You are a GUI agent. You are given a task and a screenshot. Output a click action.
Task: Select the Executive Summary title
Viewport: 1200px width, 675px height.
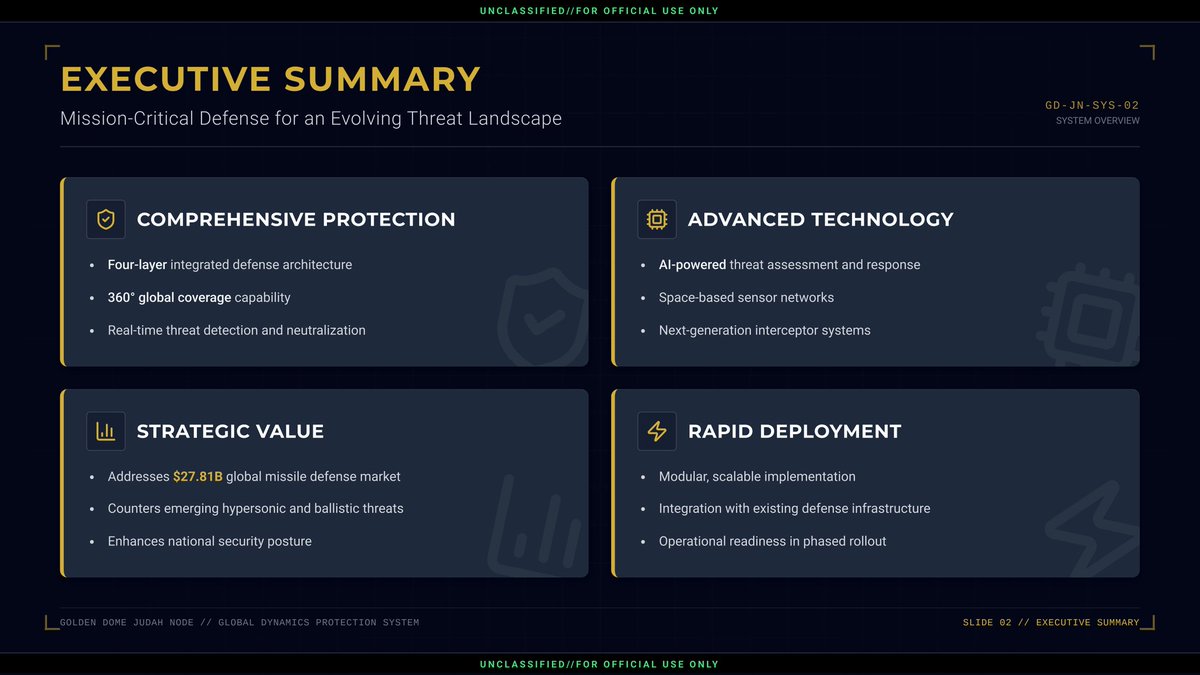point(270,79)
